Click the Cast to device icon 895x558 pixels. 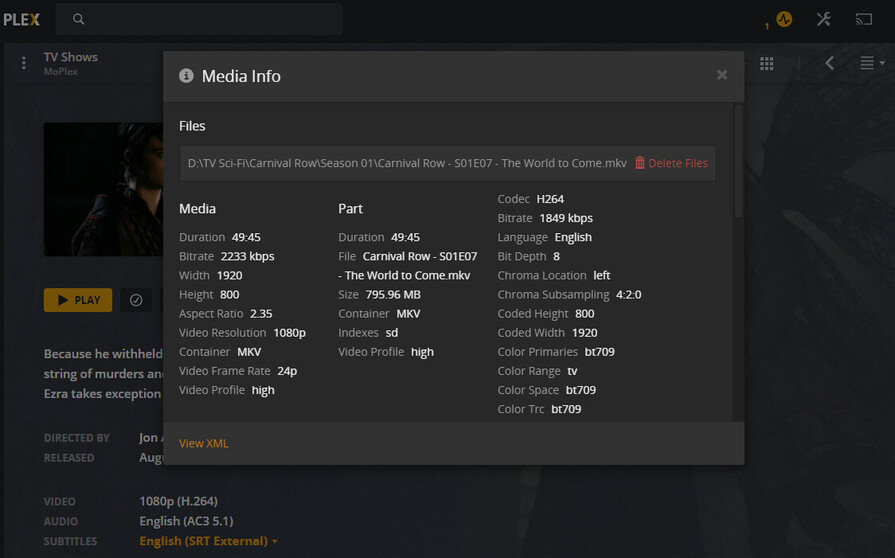864,19
